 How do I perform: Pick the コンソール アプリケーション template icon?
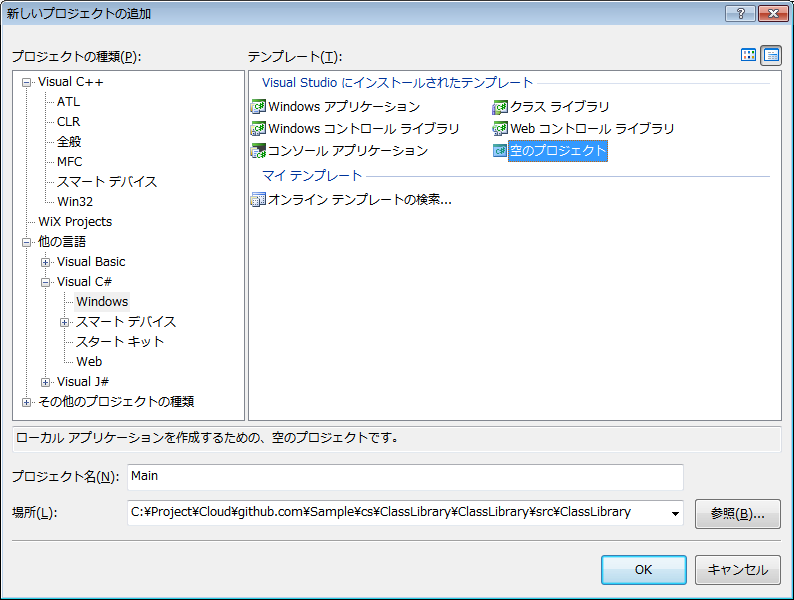(x=258, y=151)
